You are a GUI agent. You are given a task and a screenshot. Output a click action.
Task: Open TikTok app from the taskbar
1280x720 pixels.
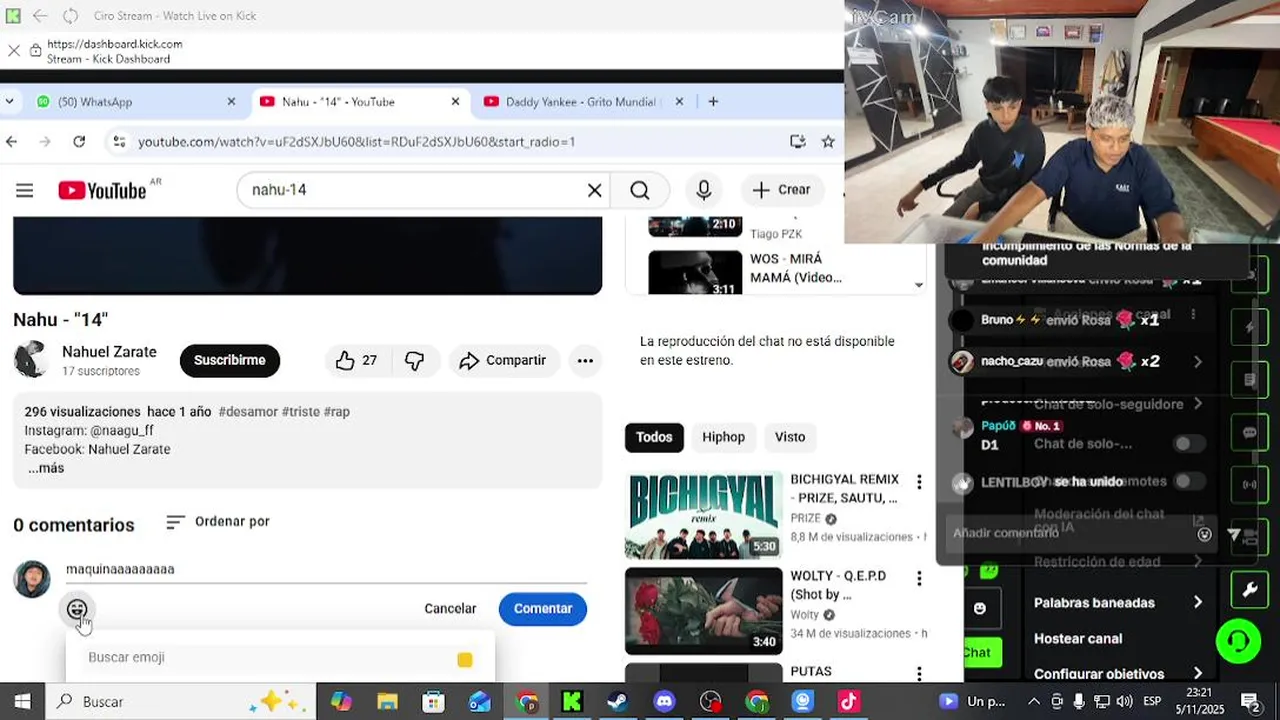[x=849, y=702]
